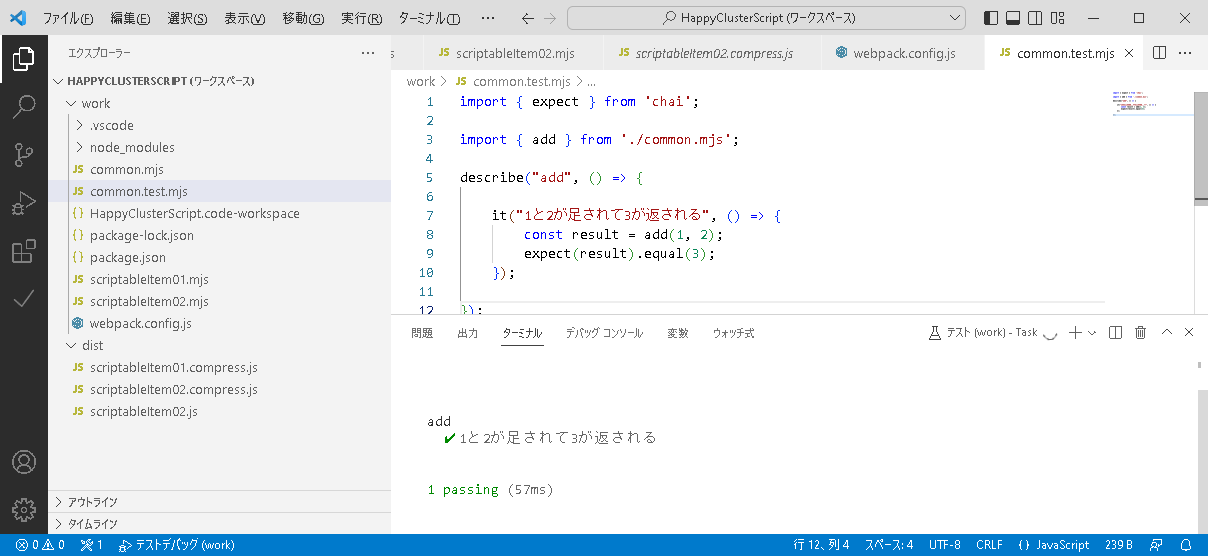Click the HappyClusterScript command center search box
Viewport: 1208px width, 556px height.
coord(766,18)
